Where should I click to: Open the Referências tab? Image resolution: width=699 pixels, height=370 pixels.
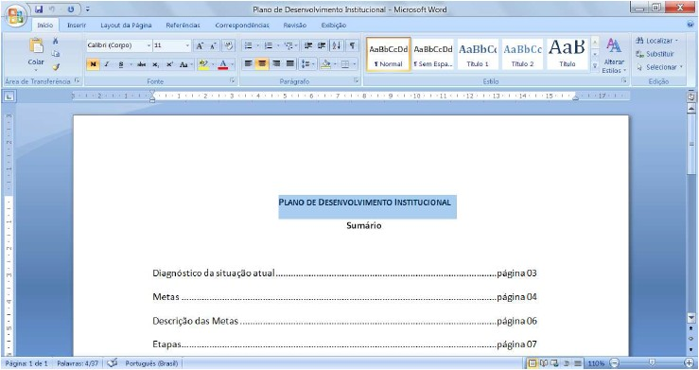point(183,25)
